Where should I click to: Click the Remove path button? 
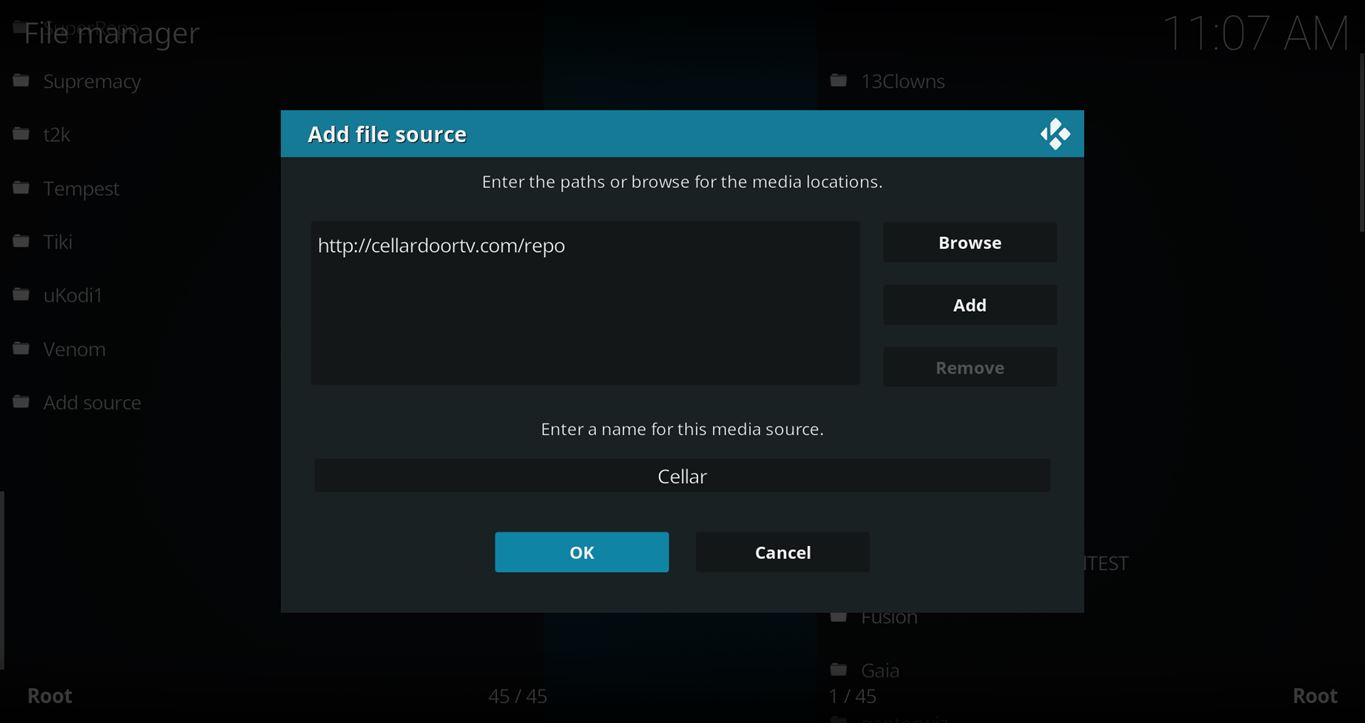(969, 367)
